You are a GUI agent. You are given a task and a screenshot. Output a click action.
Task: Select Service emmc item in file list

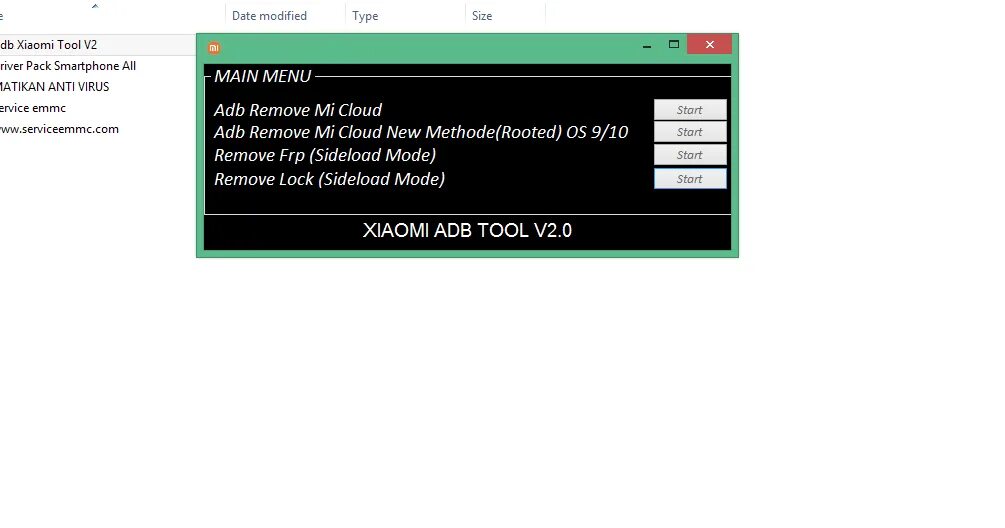pos(33,108)
